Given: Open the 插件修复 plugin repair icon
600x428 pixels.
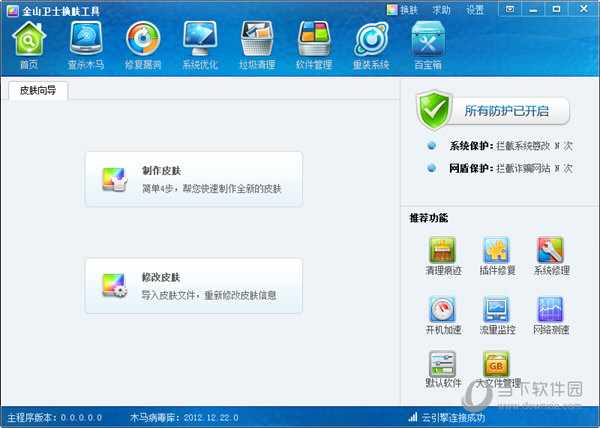Looking at the screenshot, I should coord(496,250).
